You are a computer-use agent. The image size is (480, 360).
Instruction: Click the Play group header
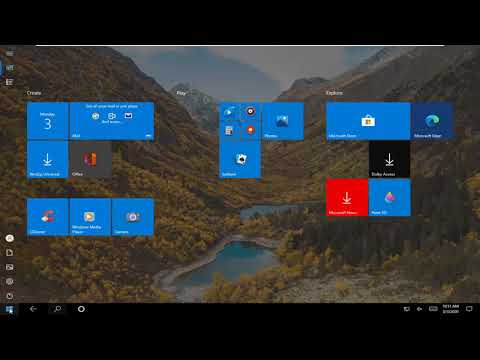[181, 93]
